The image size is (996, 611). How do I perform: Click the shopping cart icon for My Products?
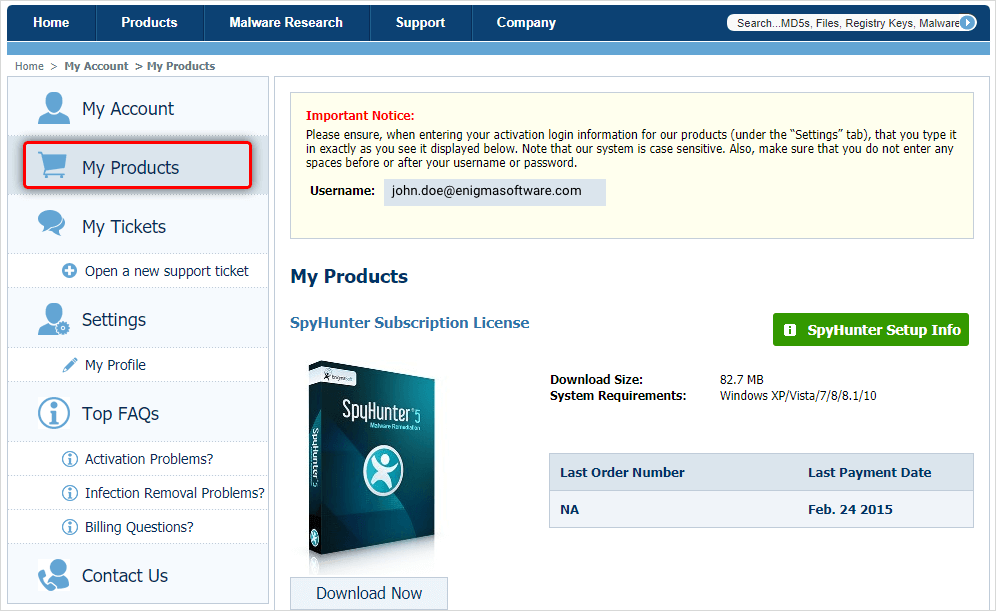click(54, 166)
